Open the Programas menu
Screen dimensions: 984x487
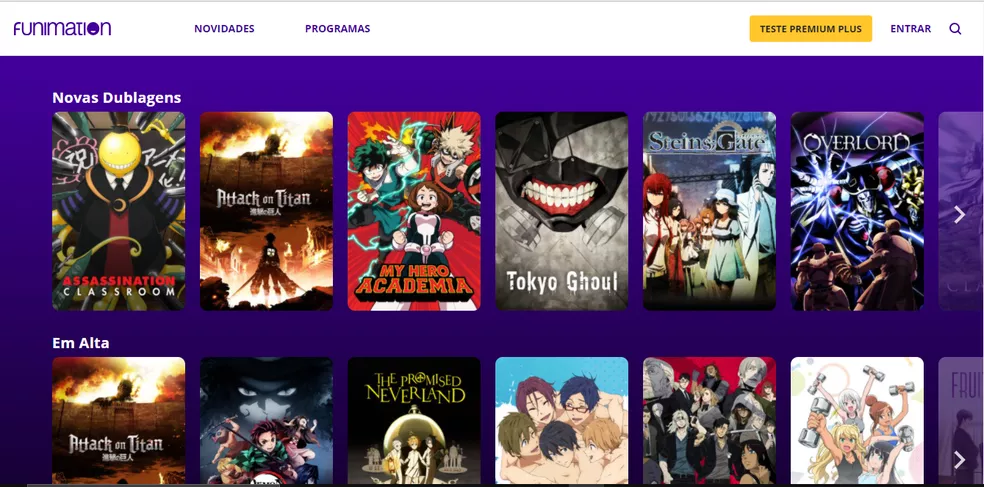(x=338, y=29)
